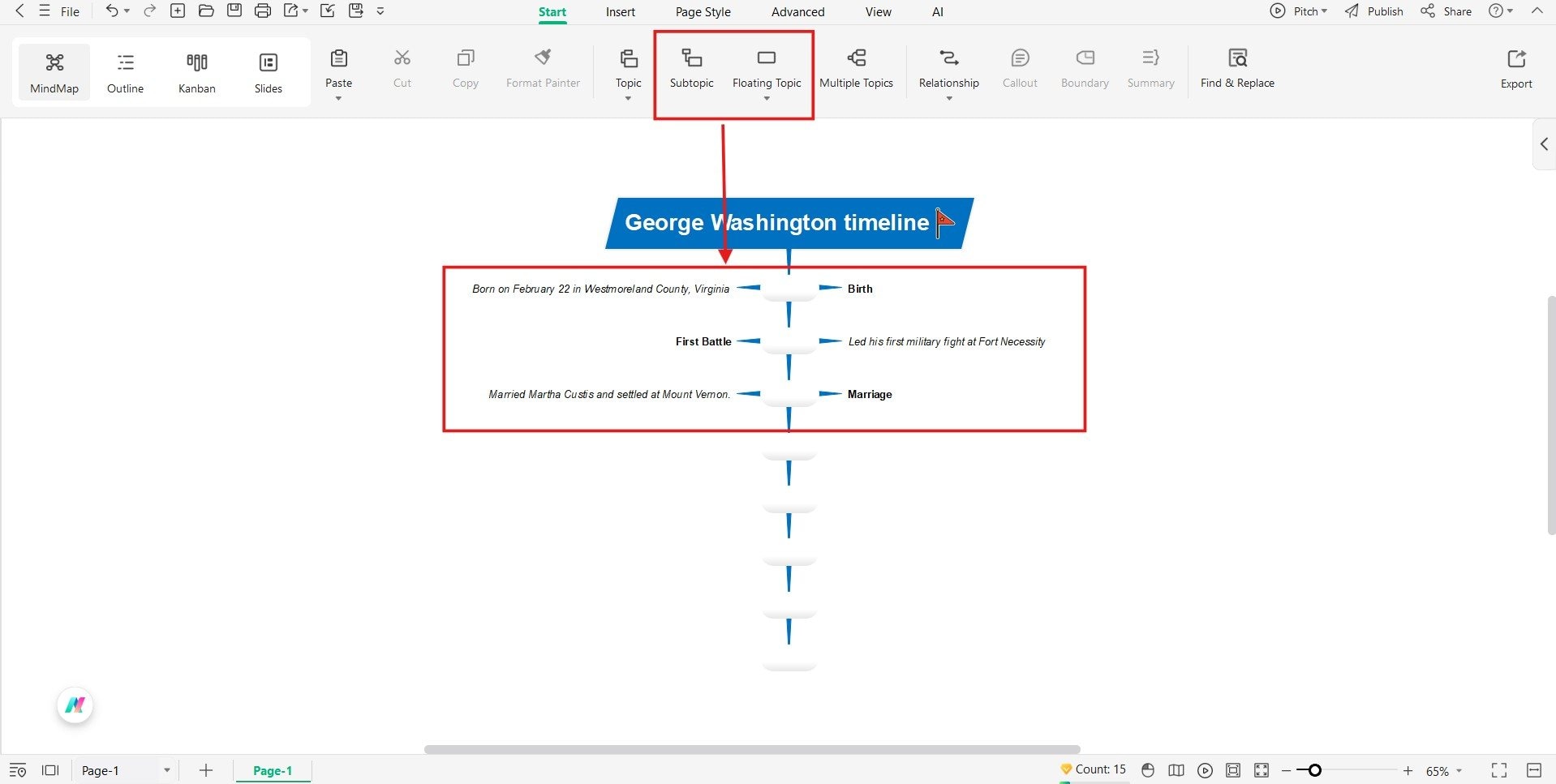Add a Subtopic to selected node
The width and height of the screenshot is (1556, 784).
click(690, 69)
